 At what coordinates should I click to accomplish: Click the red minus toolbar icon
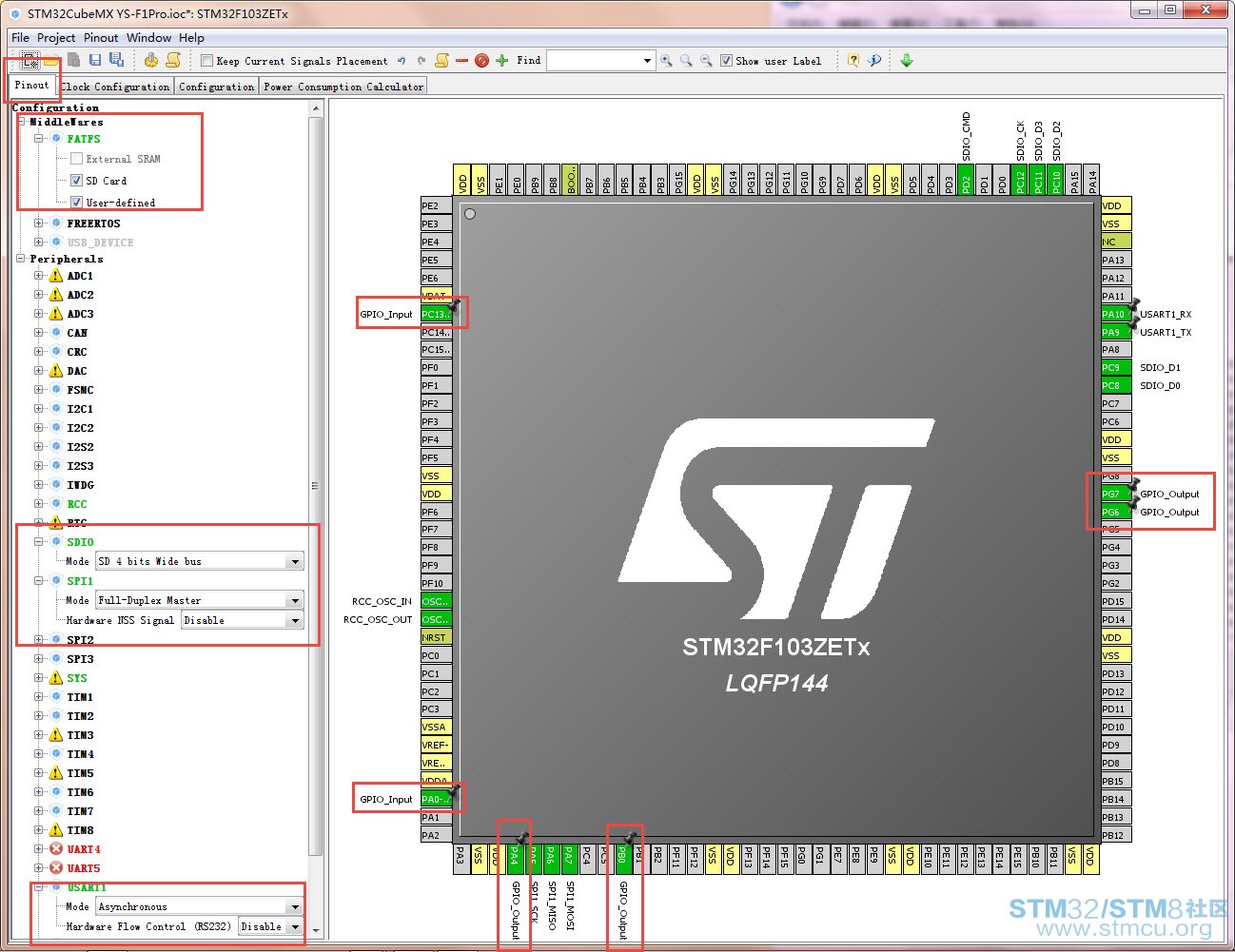pos(462,61)
